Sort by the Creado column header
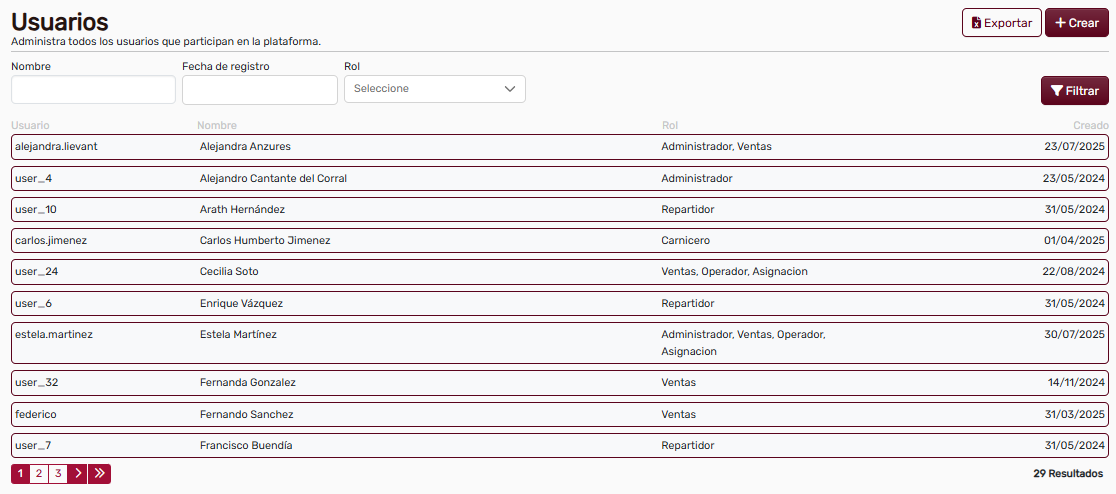 tap(1090, 125)
